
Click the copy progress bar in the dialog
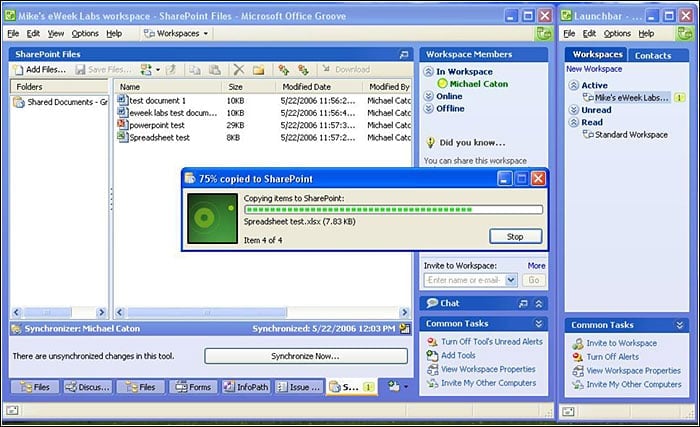(393, 209)
